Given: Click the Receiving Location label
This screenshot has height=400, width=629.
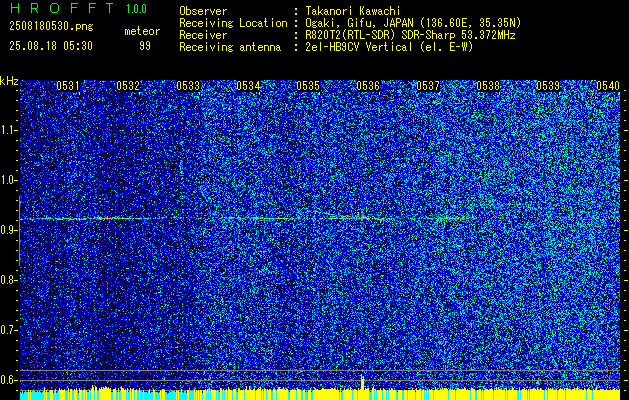Looking at the screenshot, I should [233, 23].
